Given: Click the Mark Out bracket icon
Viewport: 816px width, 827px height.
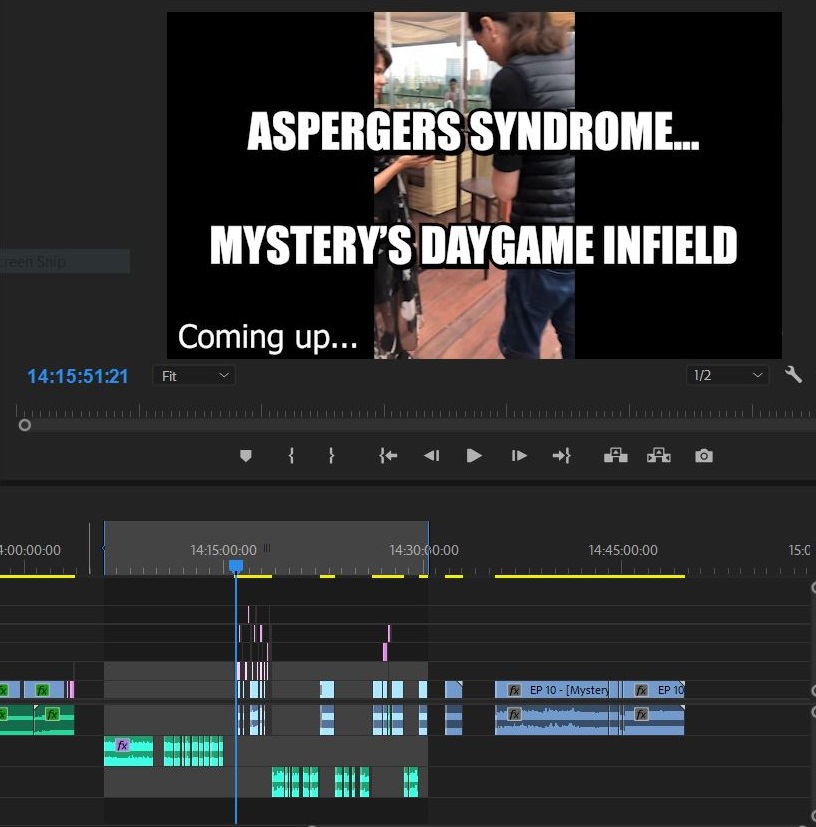Looking at the screenshot, I should (x=331, y=456).
